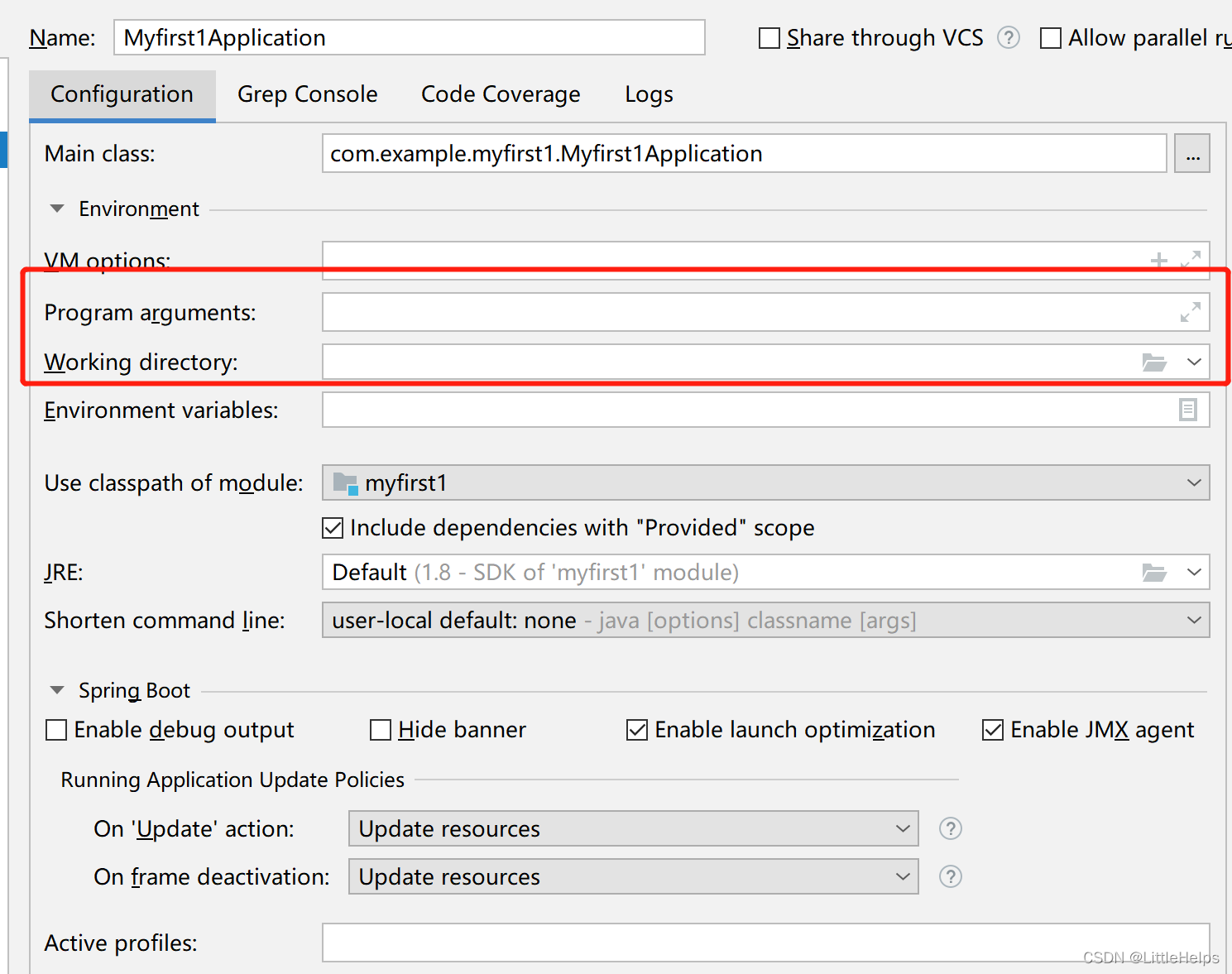Collapse the Spring Boot section
1232x974 pixels.
coord(56,689)
